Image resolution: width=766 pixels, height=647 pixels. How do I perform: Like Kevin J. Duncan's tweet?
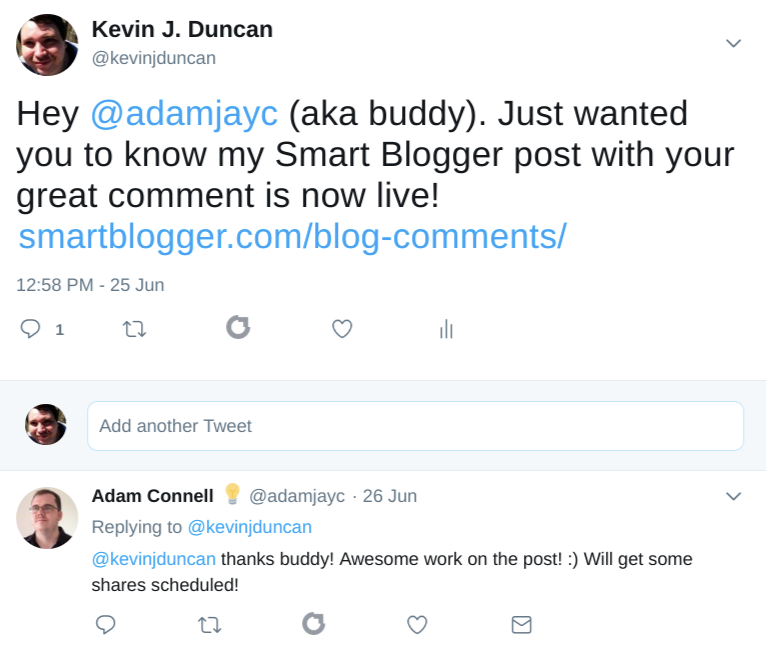coord(342,328)
